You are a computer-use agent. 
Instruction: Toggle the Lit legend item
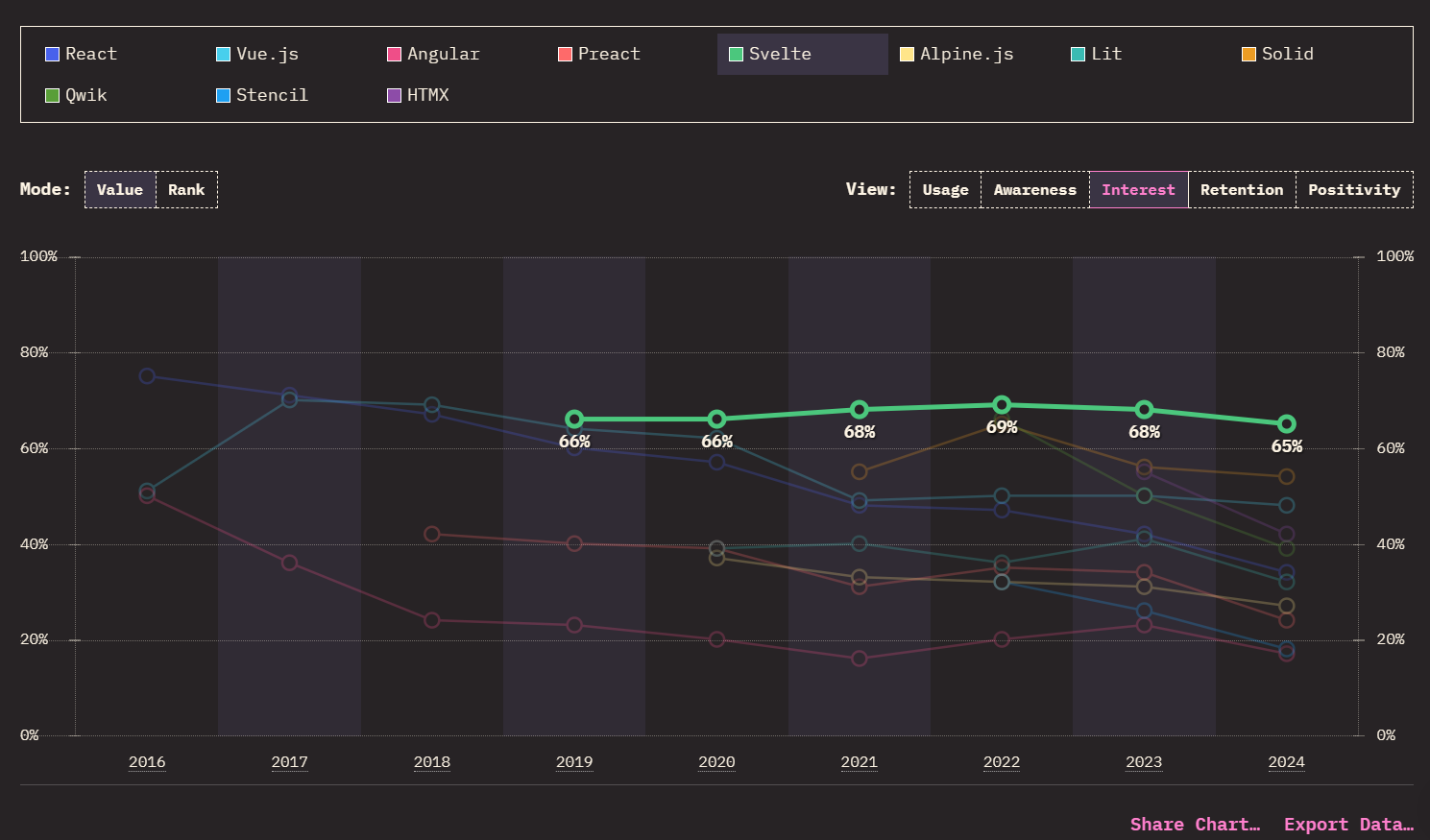pyautogui.click(x=1097, y=54)
